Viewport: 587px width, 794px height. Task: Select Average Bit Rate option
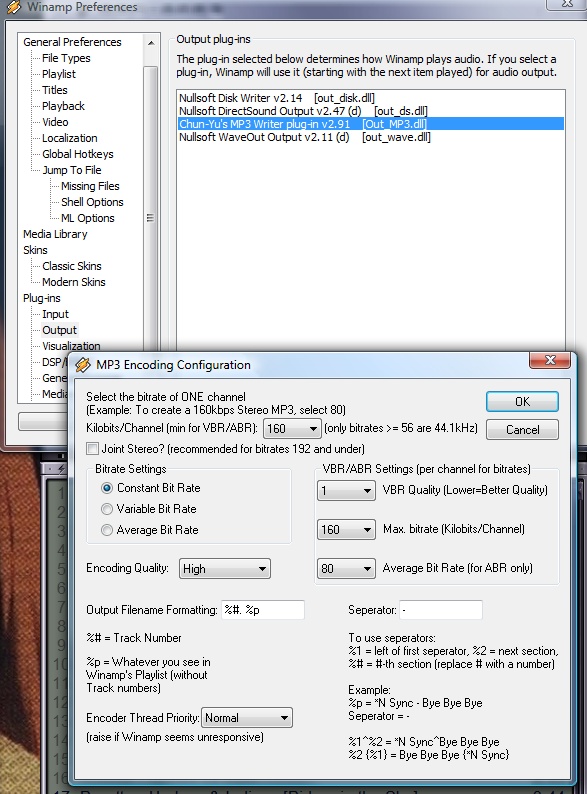107,530
